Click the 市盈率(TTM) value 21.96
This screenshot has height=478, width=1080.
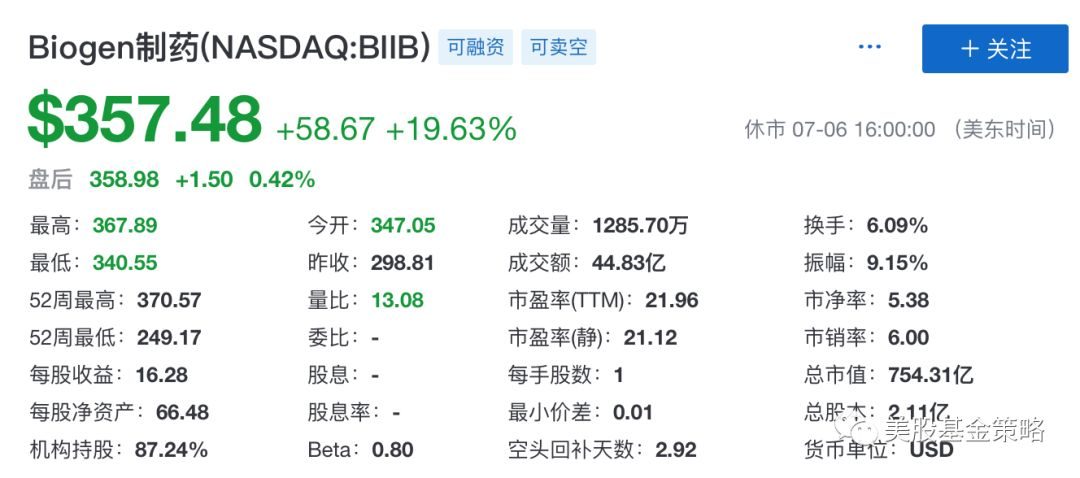tap(673, 300)
